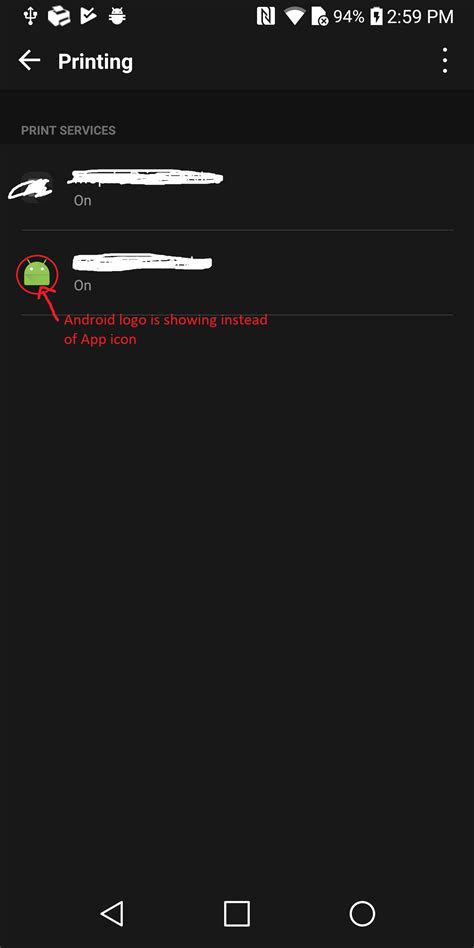The width and height of the screenshot is (474, 948).
Task: Tap the NFC status icon
Action: pyautogui.click(x=266, y=16)
